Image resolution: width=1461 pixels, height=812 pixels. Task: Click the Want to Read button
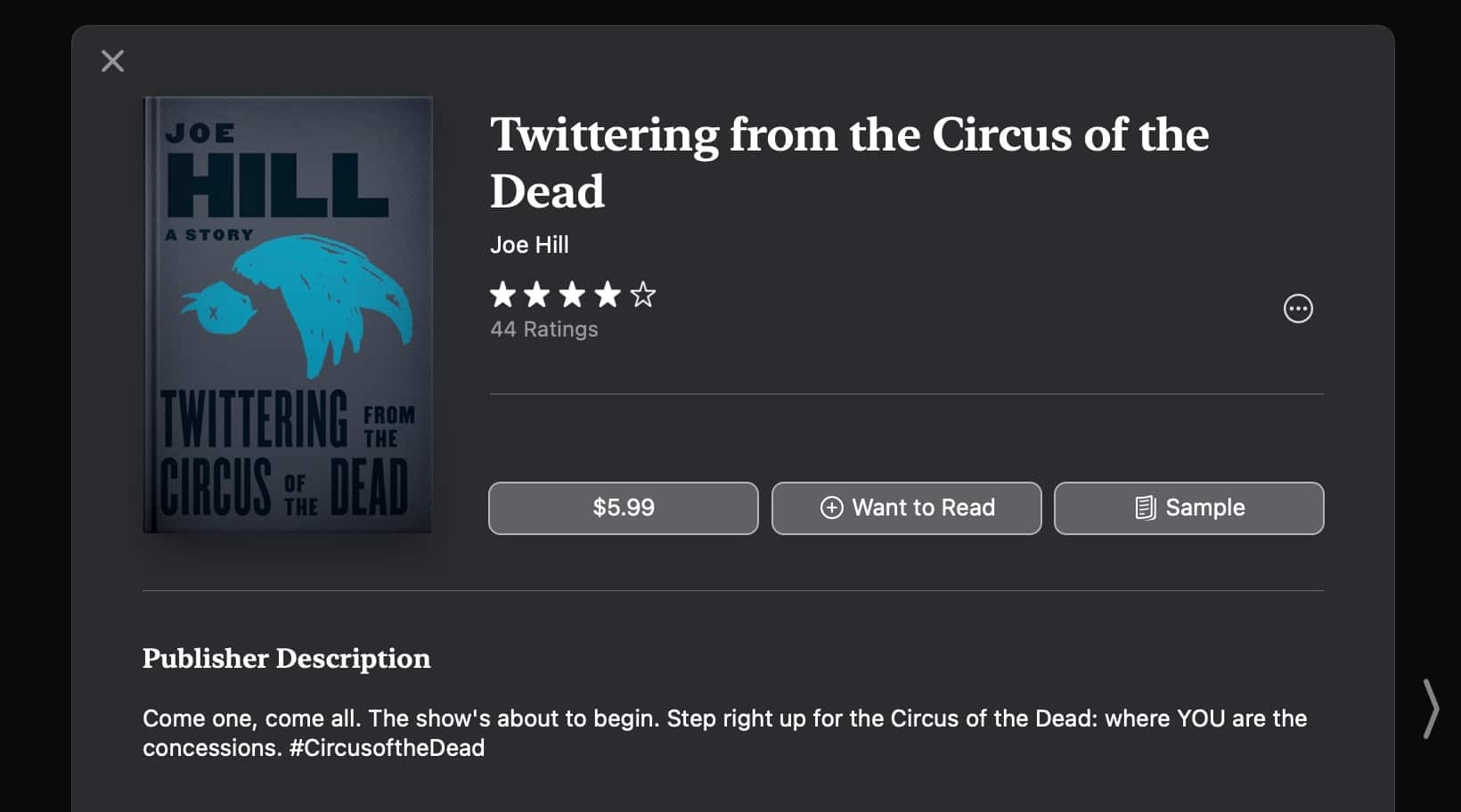click(x=906, y=508)
